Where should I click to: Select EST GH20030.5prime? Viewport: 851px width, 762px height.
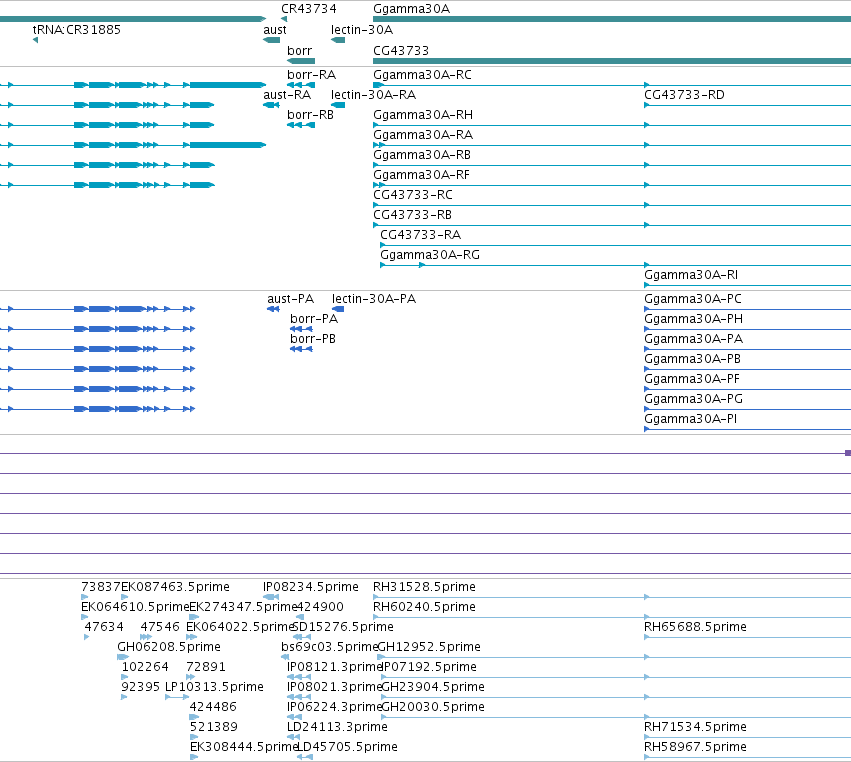(x=433, y=707)
